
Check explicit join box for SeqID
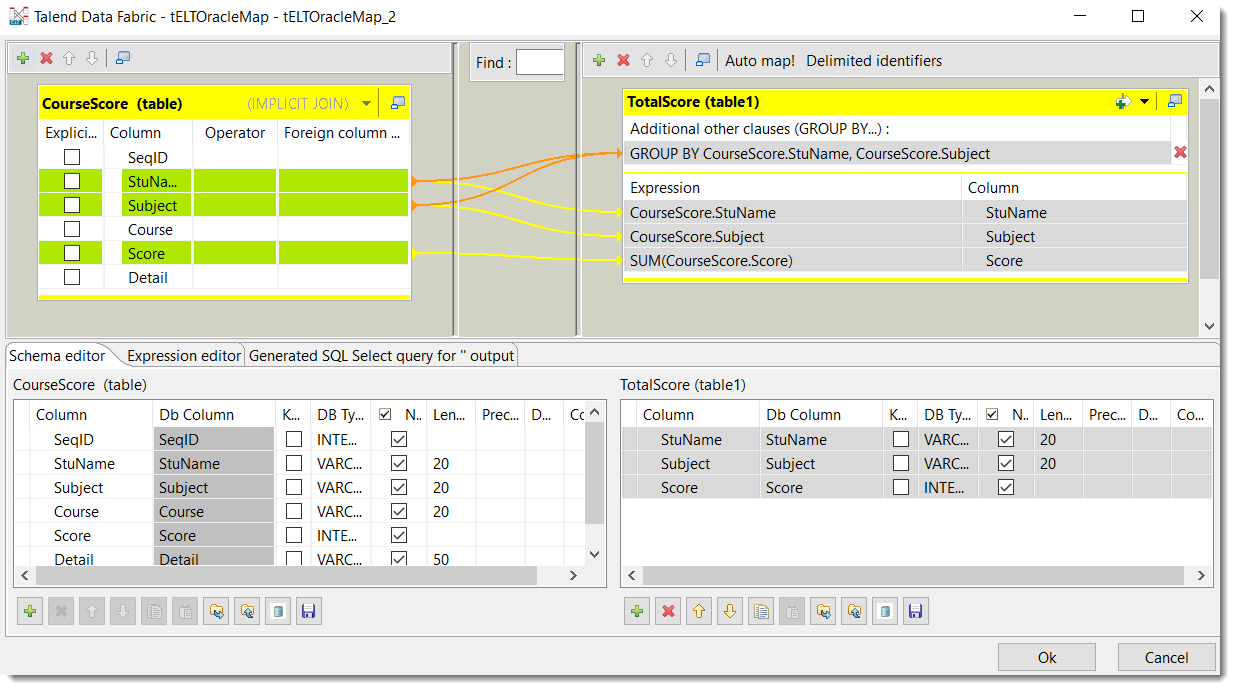72,157
